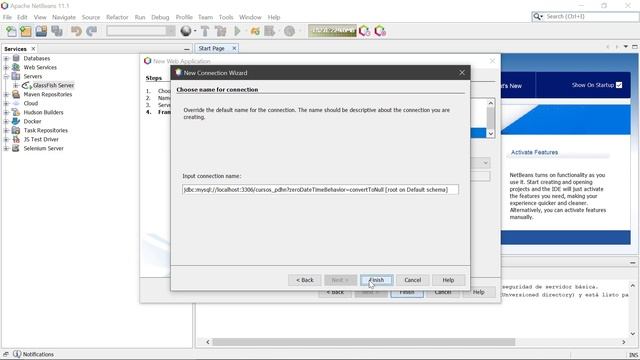Minimize the Services panel

[x=187, y=49]
